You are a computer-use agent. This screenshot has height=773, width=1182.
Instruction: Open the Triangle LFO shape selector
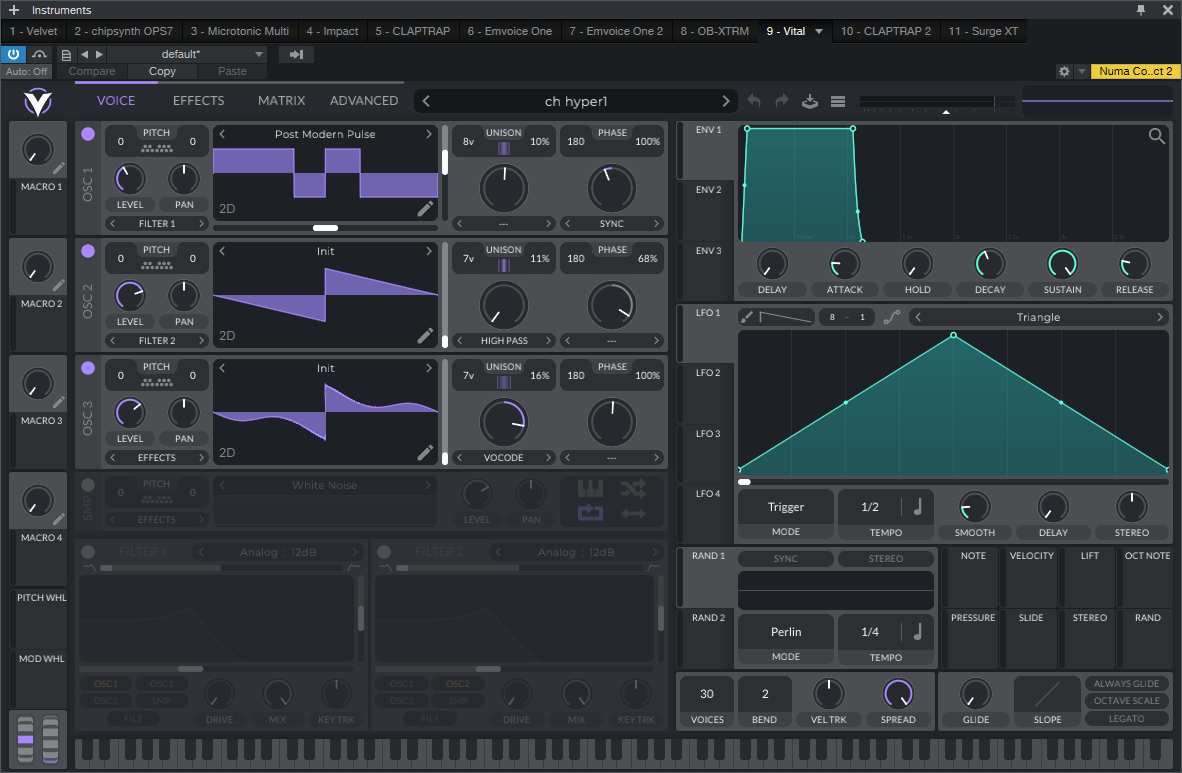[1038, 317]
